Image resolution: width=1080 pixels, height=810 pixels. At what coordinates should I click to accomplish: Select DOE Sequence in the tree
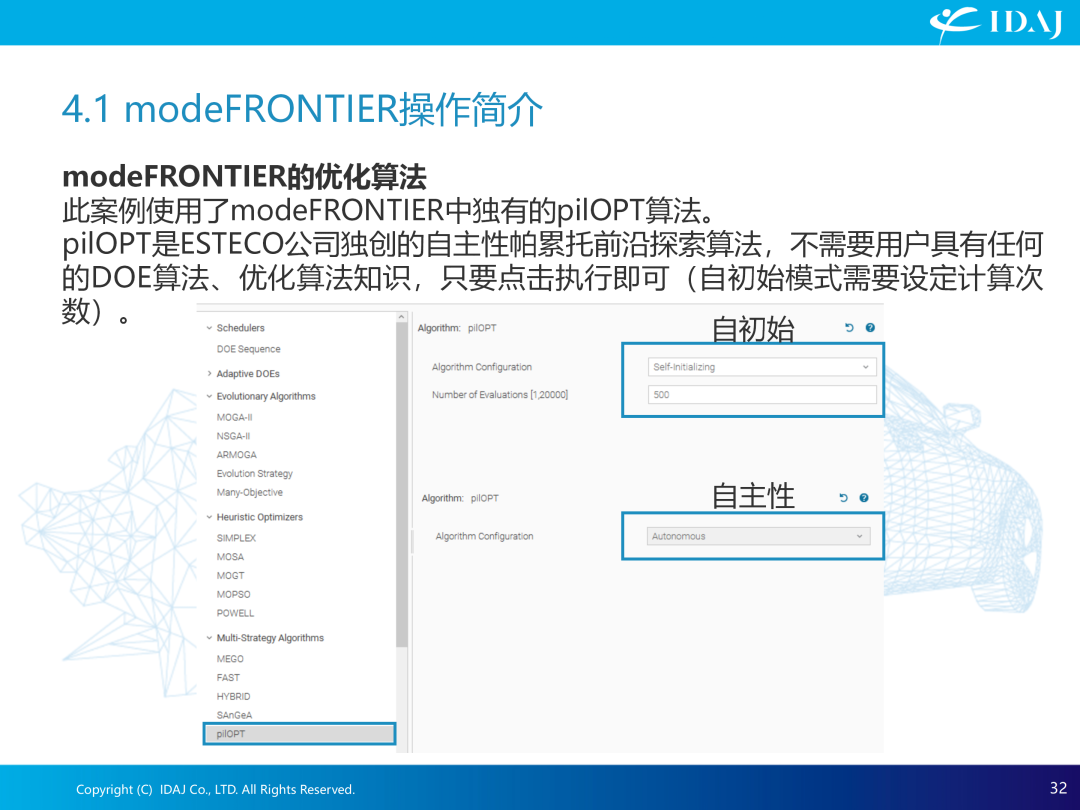pos(249,349)
